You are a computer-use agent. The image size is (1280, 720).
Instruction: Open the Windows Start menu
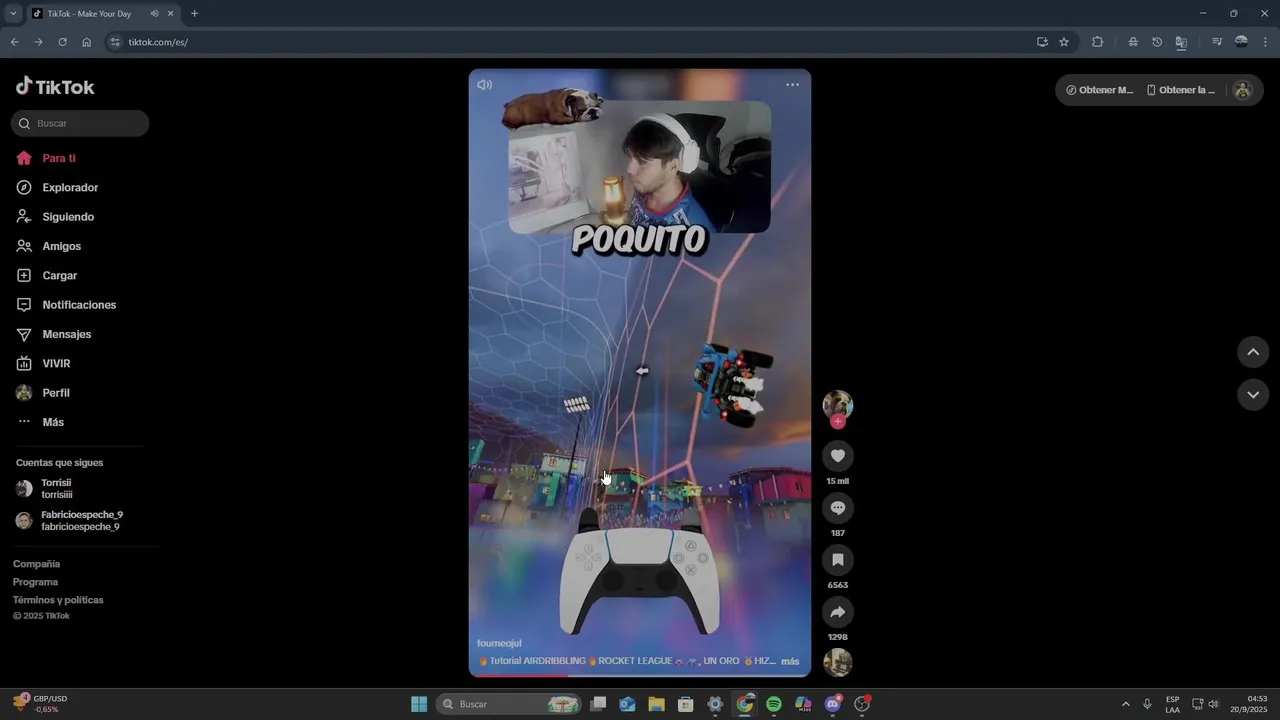click(419, 704)
